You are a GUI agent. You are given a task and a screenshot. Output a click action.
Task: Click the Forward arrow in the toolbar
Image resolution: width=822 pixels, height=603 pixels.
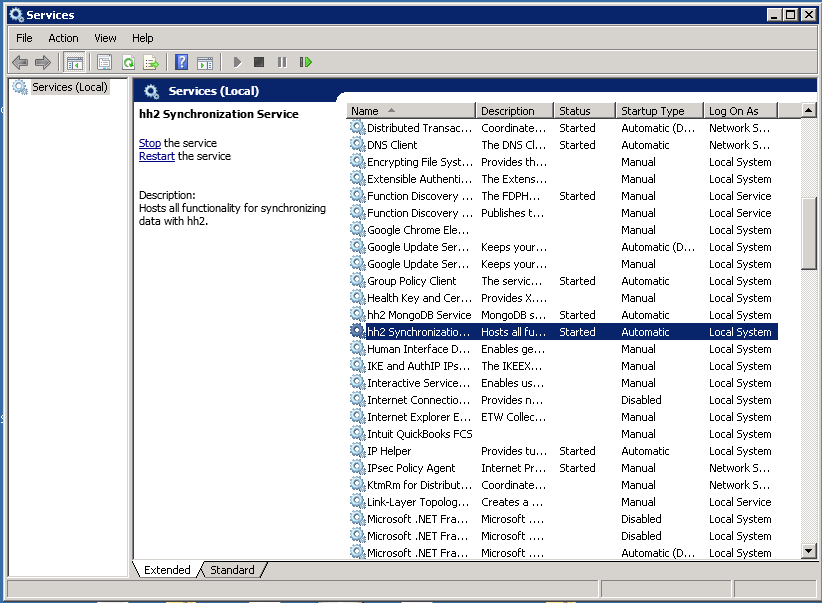(43, 62)
